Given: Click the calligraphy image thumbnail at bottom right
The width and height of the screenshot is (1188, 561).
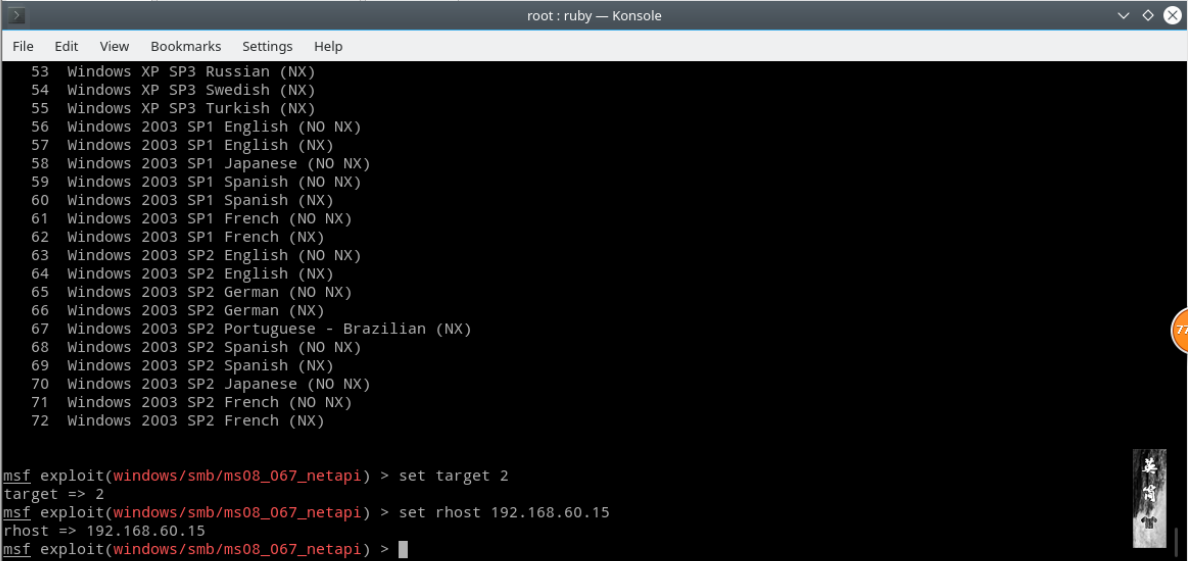Looking at the screenshot, I should tap(1149, 498).
